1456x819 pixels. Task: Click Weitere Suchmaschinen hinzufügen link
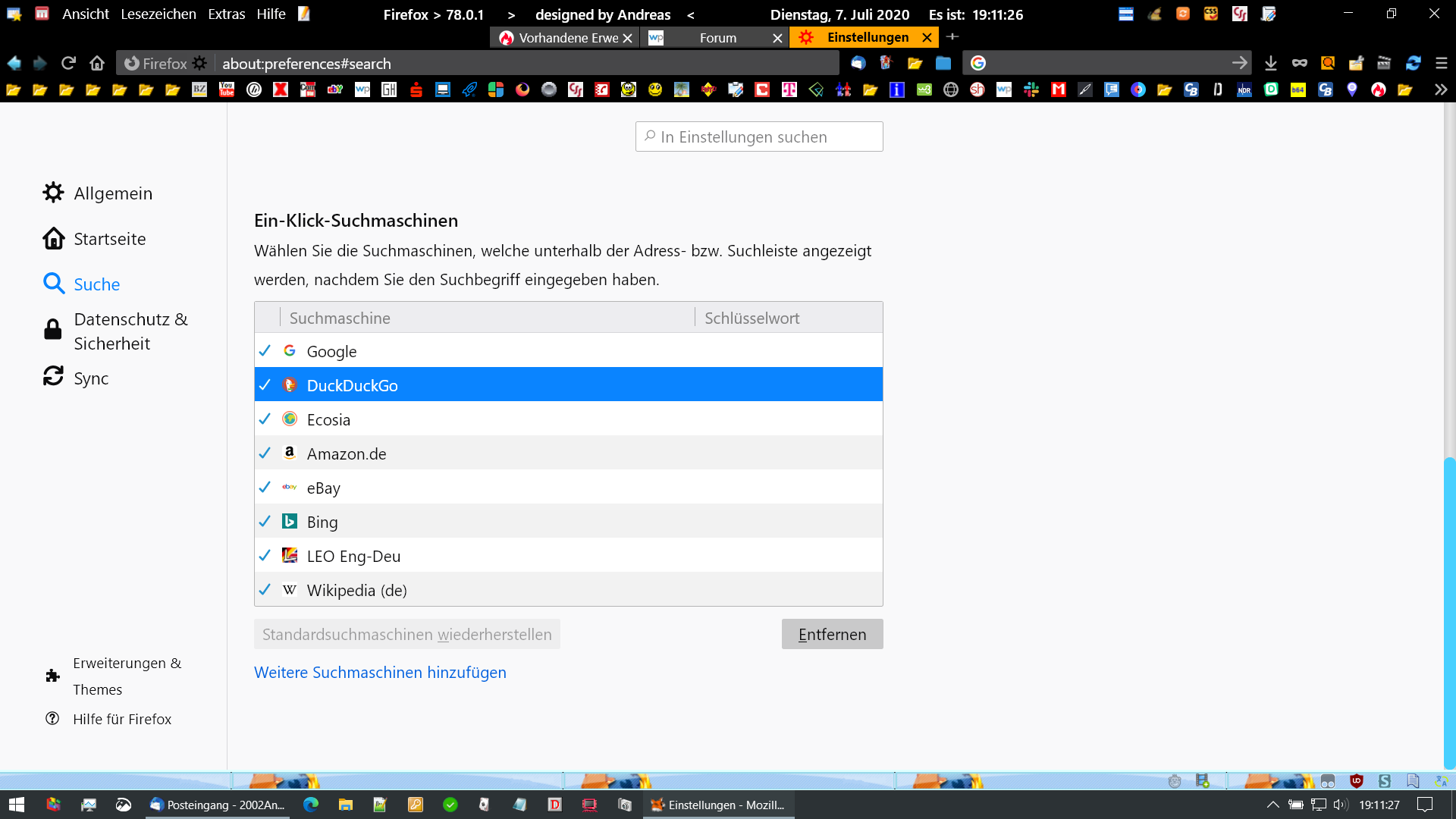pyautogui.click(x=380, y=672)
